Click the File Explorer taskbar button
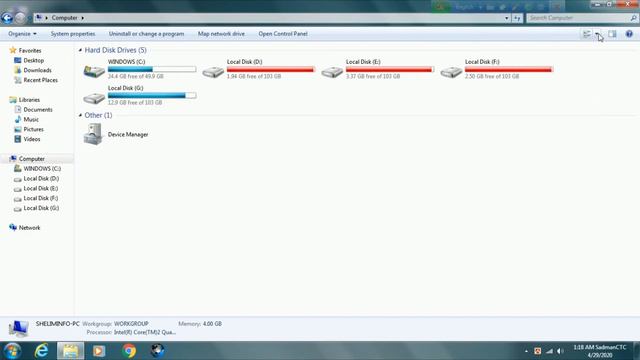Screen dimensions: 640x360 (70, 351)
